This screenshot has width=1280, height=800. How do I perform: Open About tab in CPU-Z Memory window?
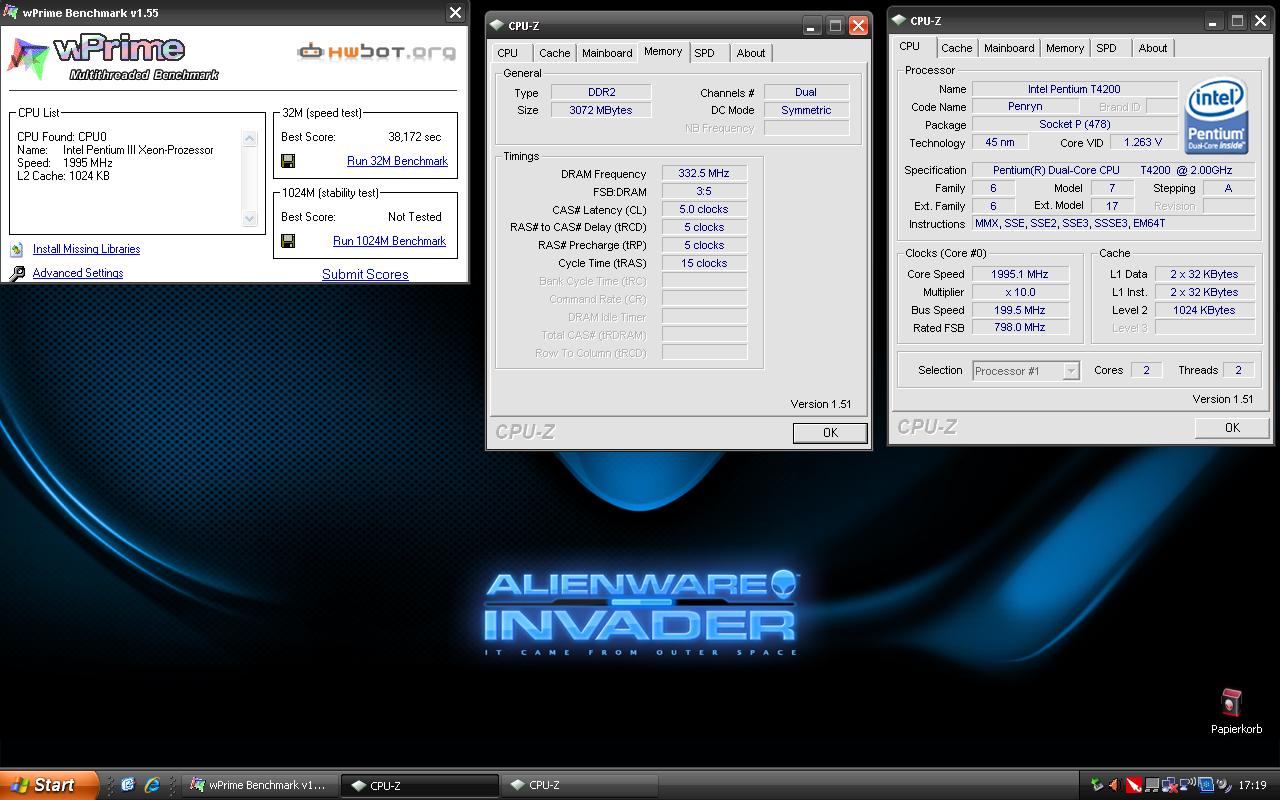pyautogui.click(x=751, y=53)
